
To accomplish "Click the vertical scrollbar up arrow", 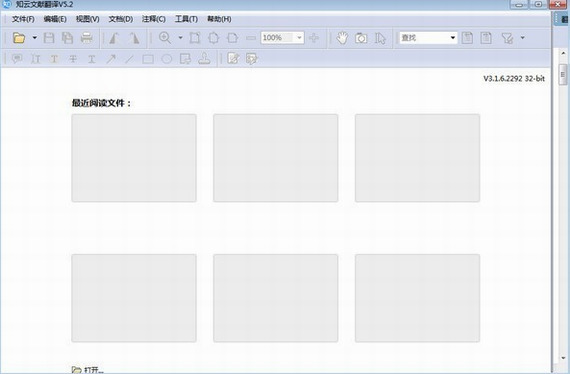I will click(563, 53).
